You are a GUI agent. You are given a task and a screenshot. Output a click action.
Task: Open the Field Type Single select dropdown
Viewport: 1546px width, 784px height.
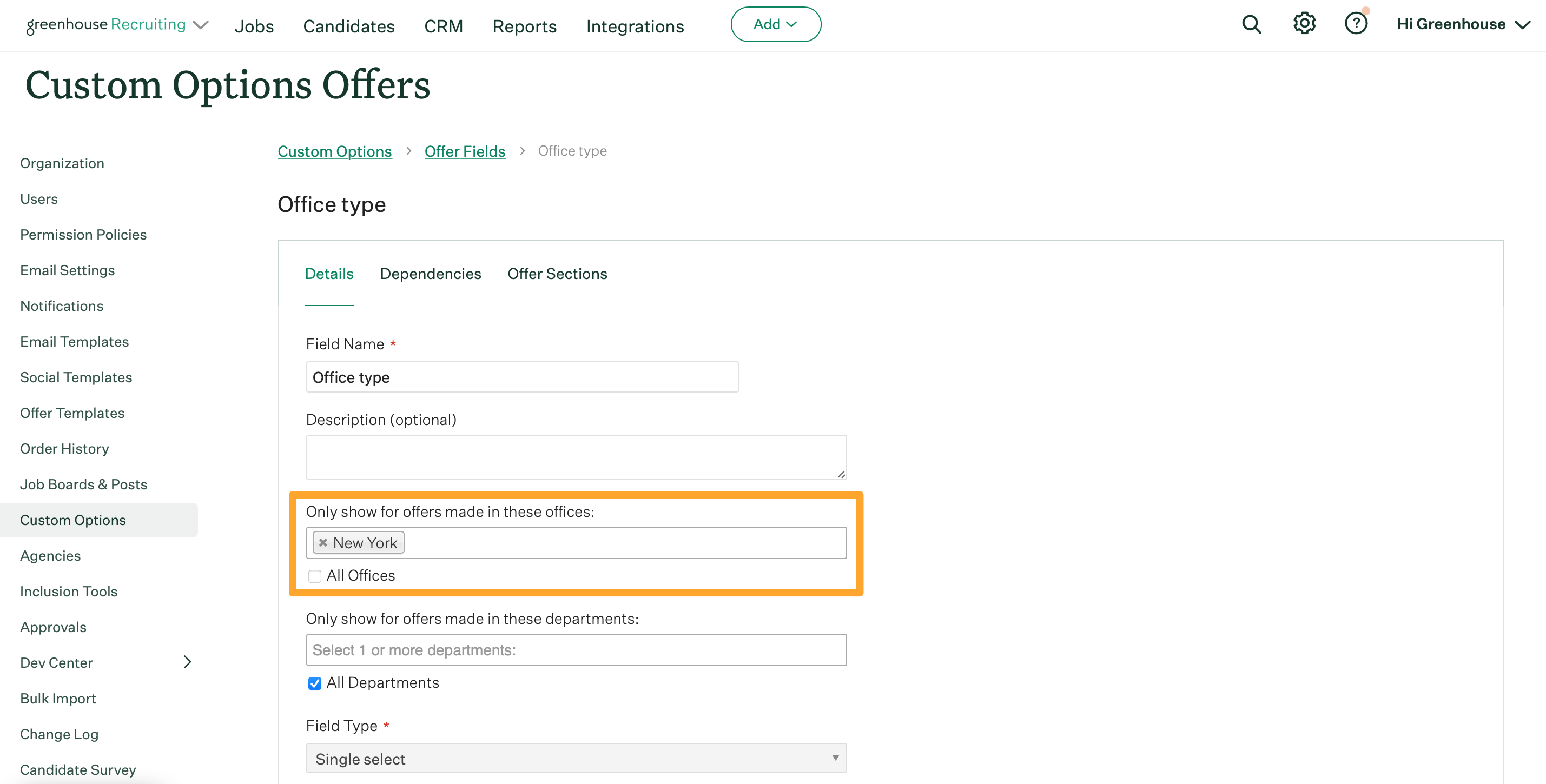point(576,758)
